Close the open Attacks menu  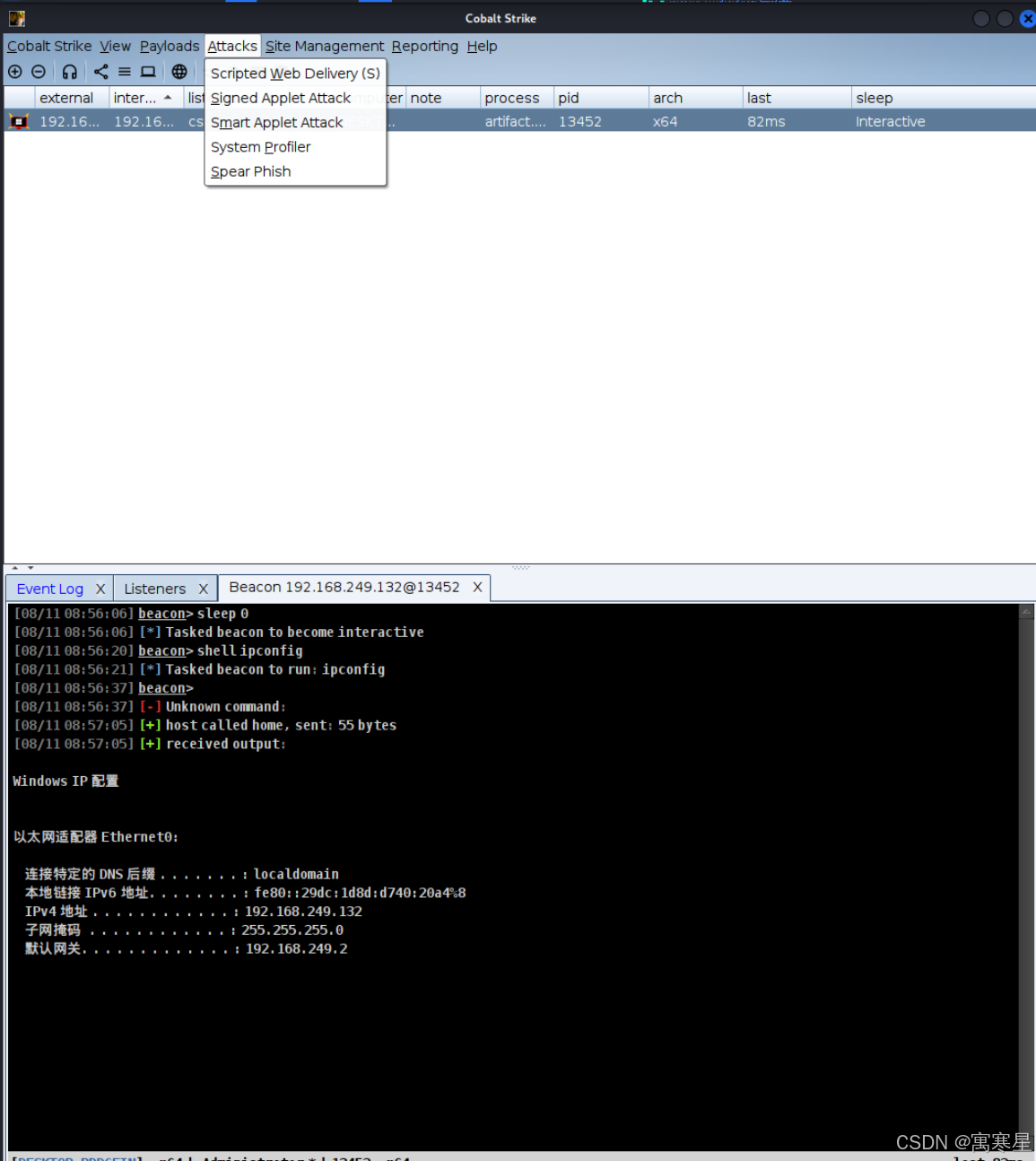[x=232, y=46]
